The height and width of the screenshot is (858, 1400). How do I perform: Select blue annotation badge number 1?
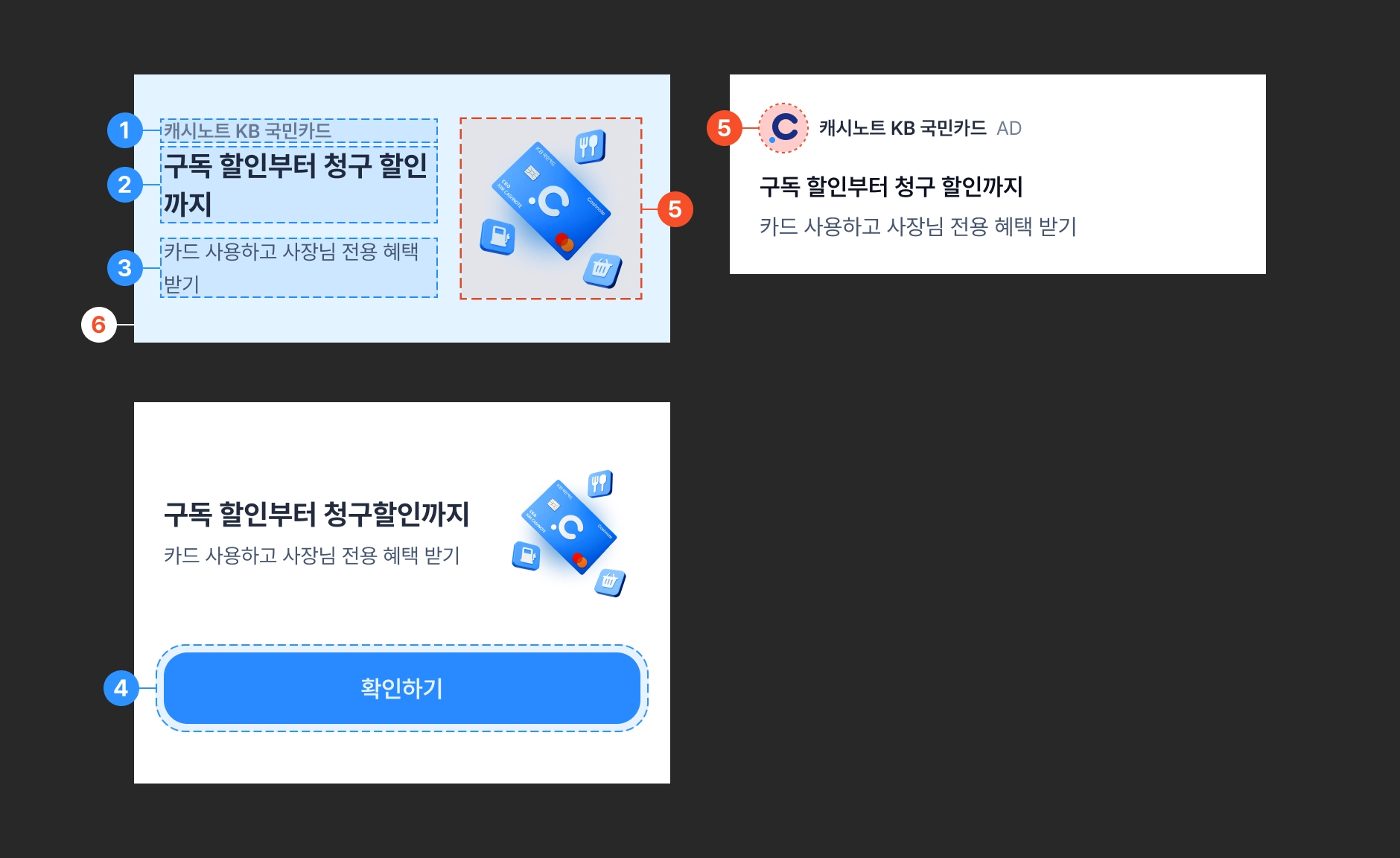tap(125, 130)
